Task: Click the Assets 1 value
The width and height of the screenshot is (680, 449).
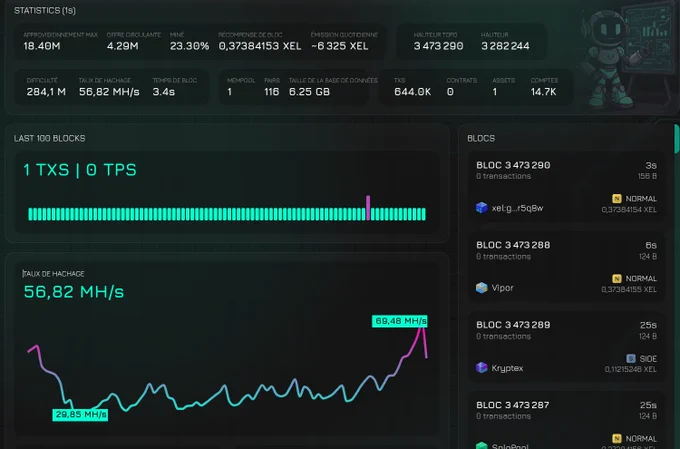Action: point(494,92)
